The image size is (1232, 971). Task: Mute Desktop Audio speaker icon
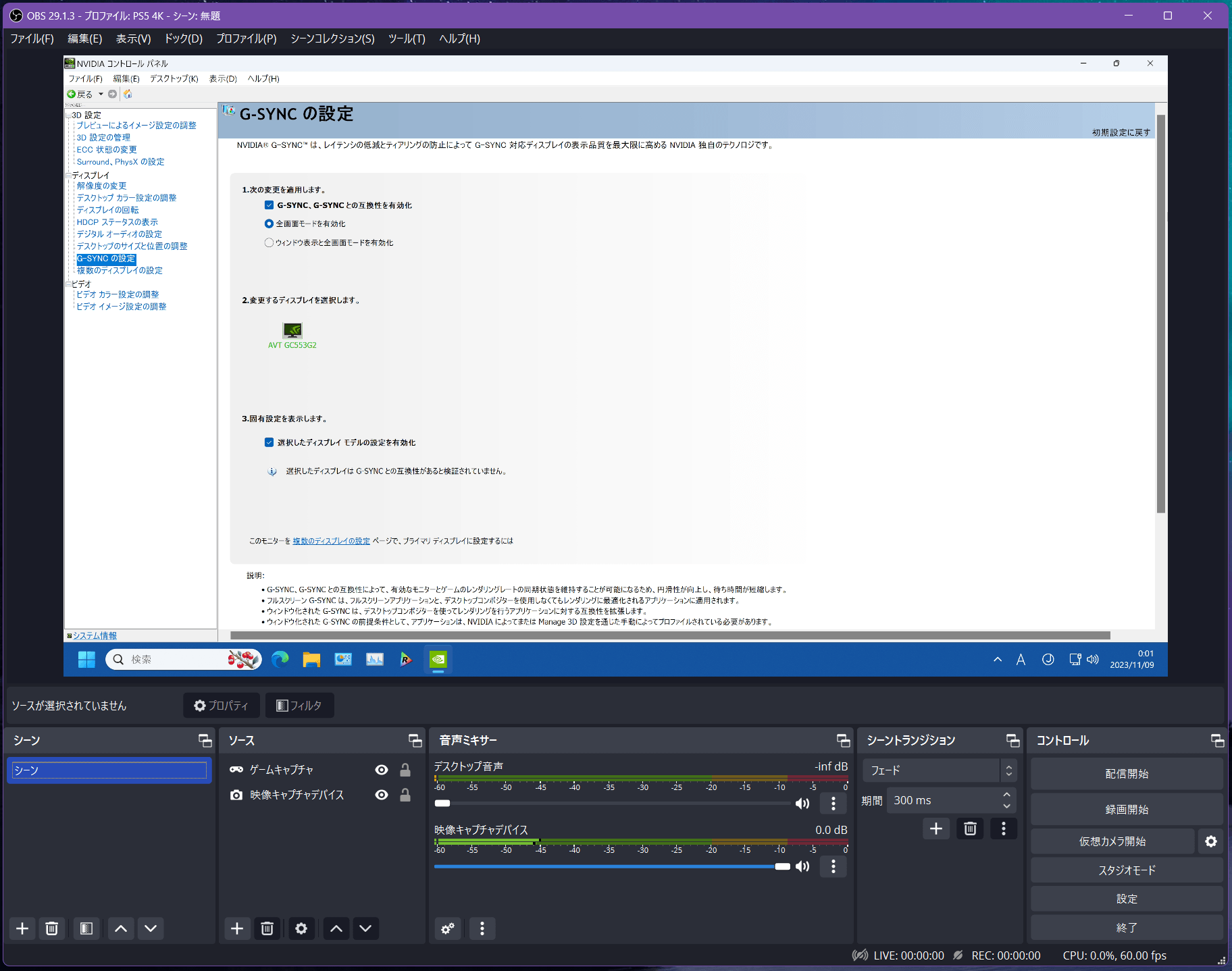[802, 803]
